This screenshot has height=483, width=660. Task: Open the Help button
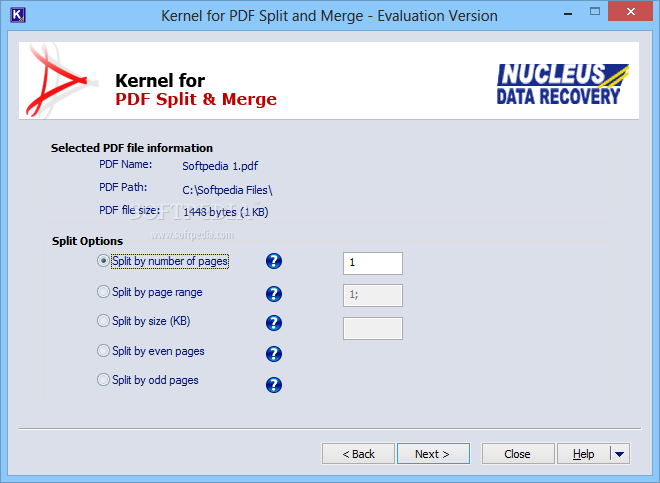coord(583,454)
